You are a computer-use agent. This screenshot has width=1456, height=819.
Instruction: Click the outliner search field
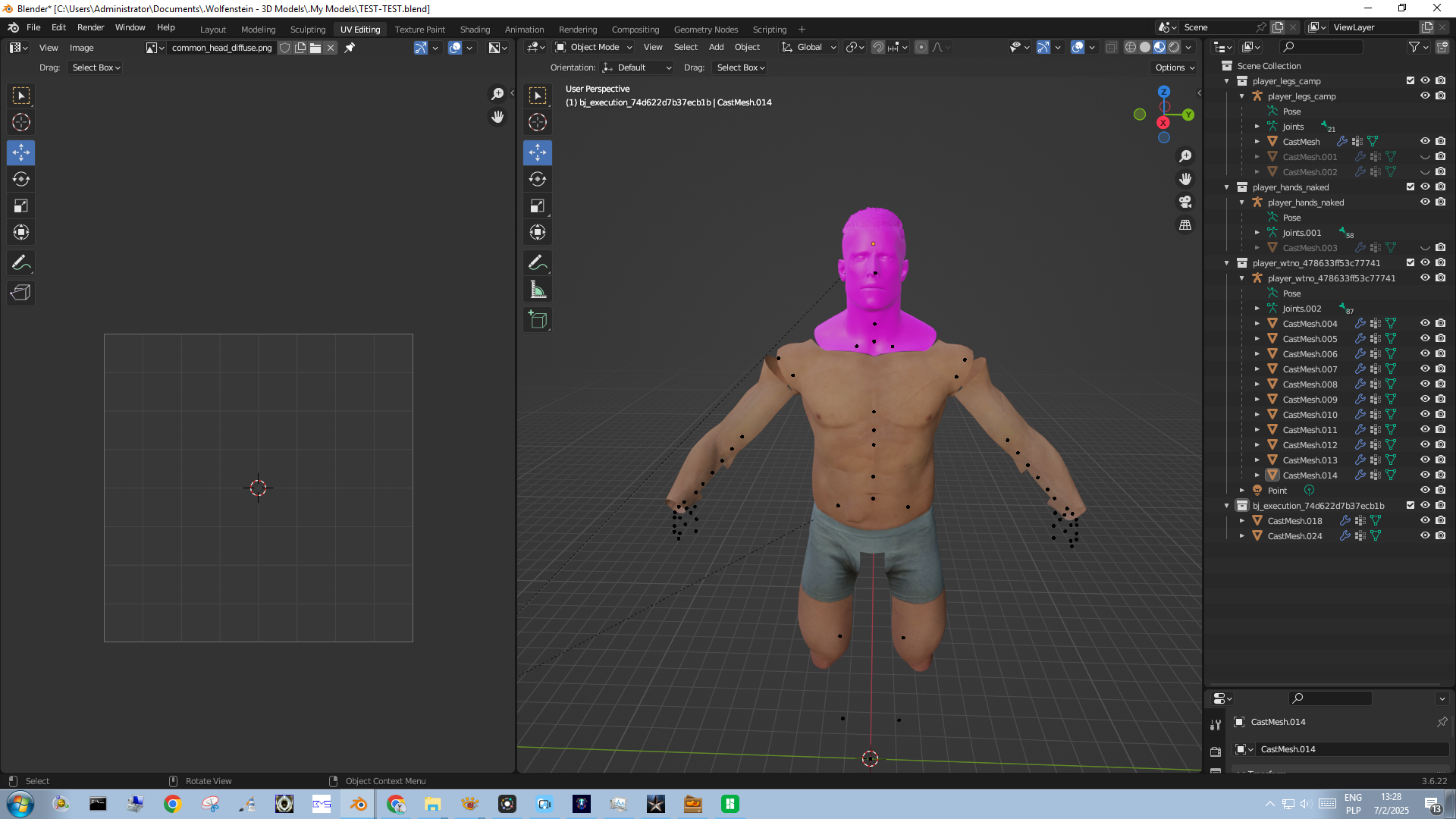(x=1323, y=47)
